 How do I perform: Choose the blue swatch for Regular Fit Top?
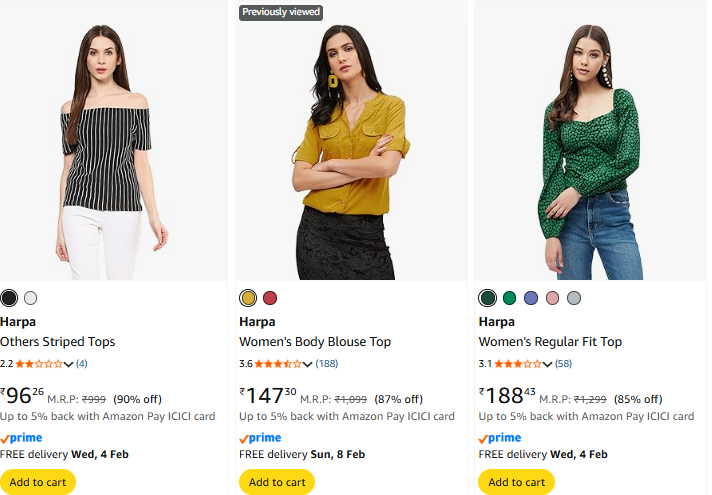[531, 298]
